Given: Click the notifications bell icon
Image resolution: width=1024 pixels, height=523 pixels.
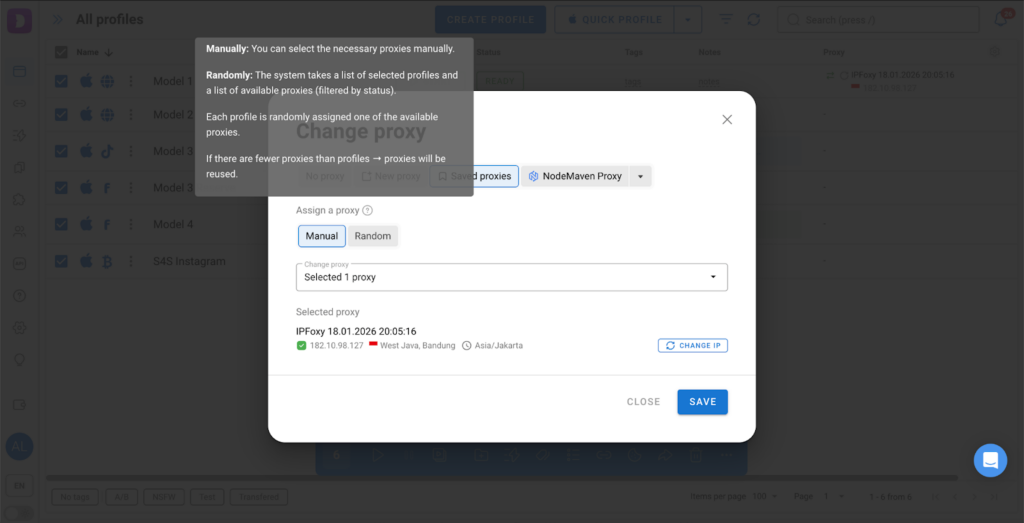Looking at the screenshot, I should (x=1000, y=19).
